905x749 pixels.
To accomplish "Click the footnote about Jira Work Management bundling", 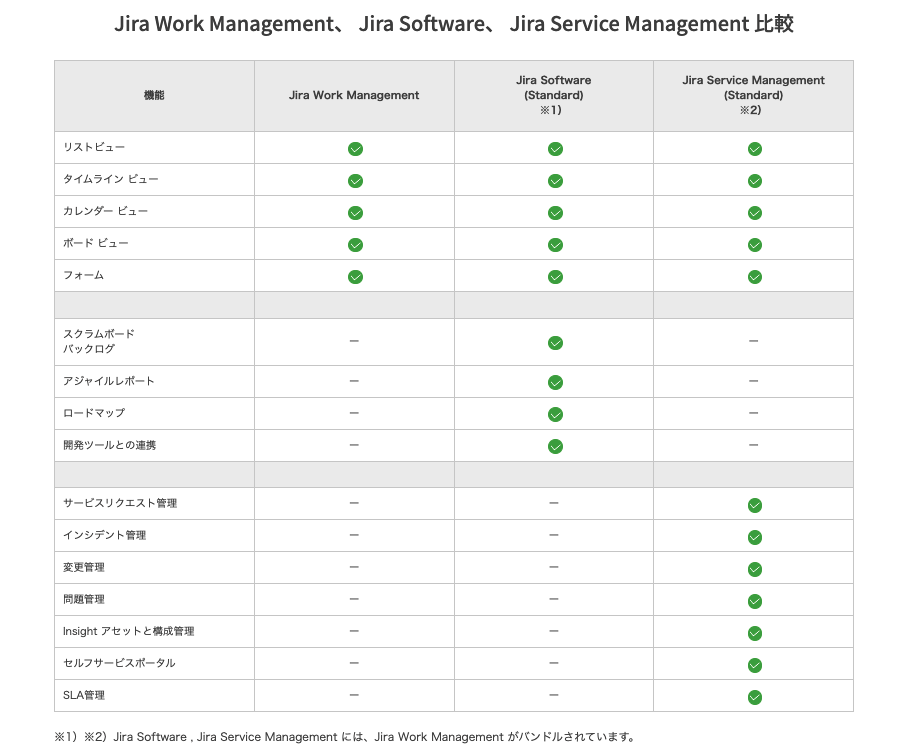I will 345,737.
